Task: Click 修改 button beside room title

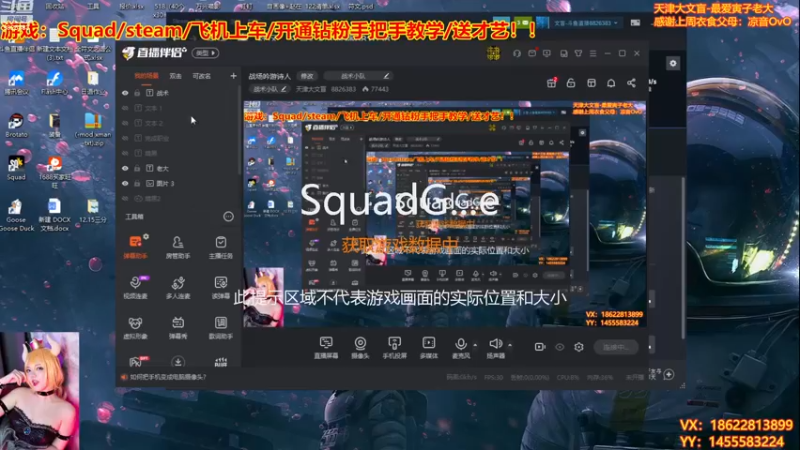Action: click(307, 76)
